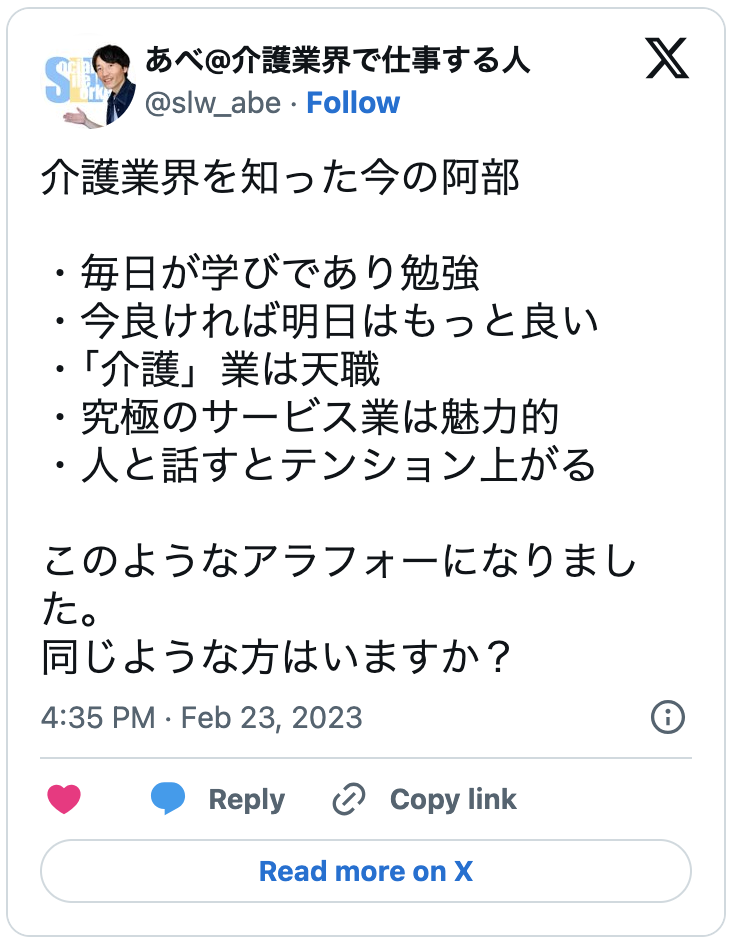Click the Reply text label
This screenshot has height=946, width=734.
pyautogui.click(x=246, y=800)
